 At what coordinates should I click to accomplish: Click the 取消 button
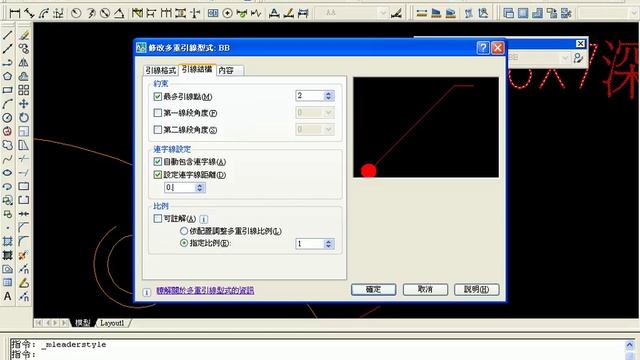point(425,289)
